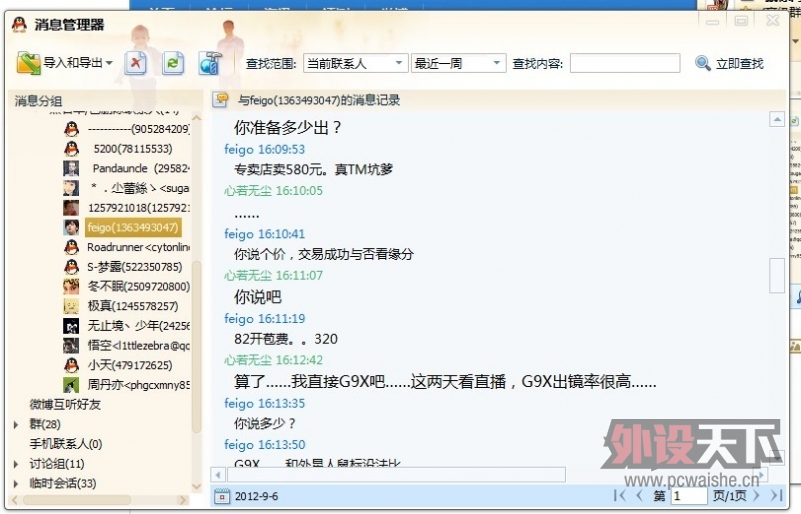Select contact 小蕾絲 in the list

[x=139, y=188]
